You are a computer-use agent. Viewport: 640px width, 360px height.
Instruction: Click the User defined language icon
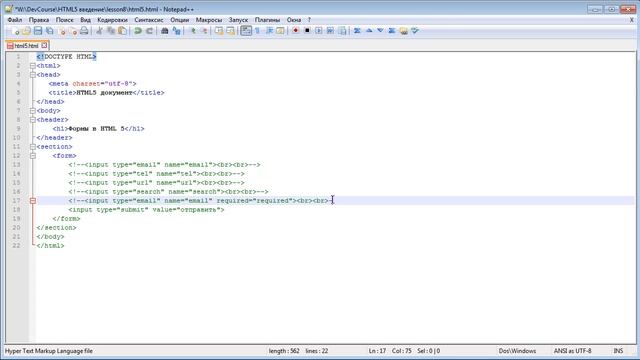click(280, 31)
